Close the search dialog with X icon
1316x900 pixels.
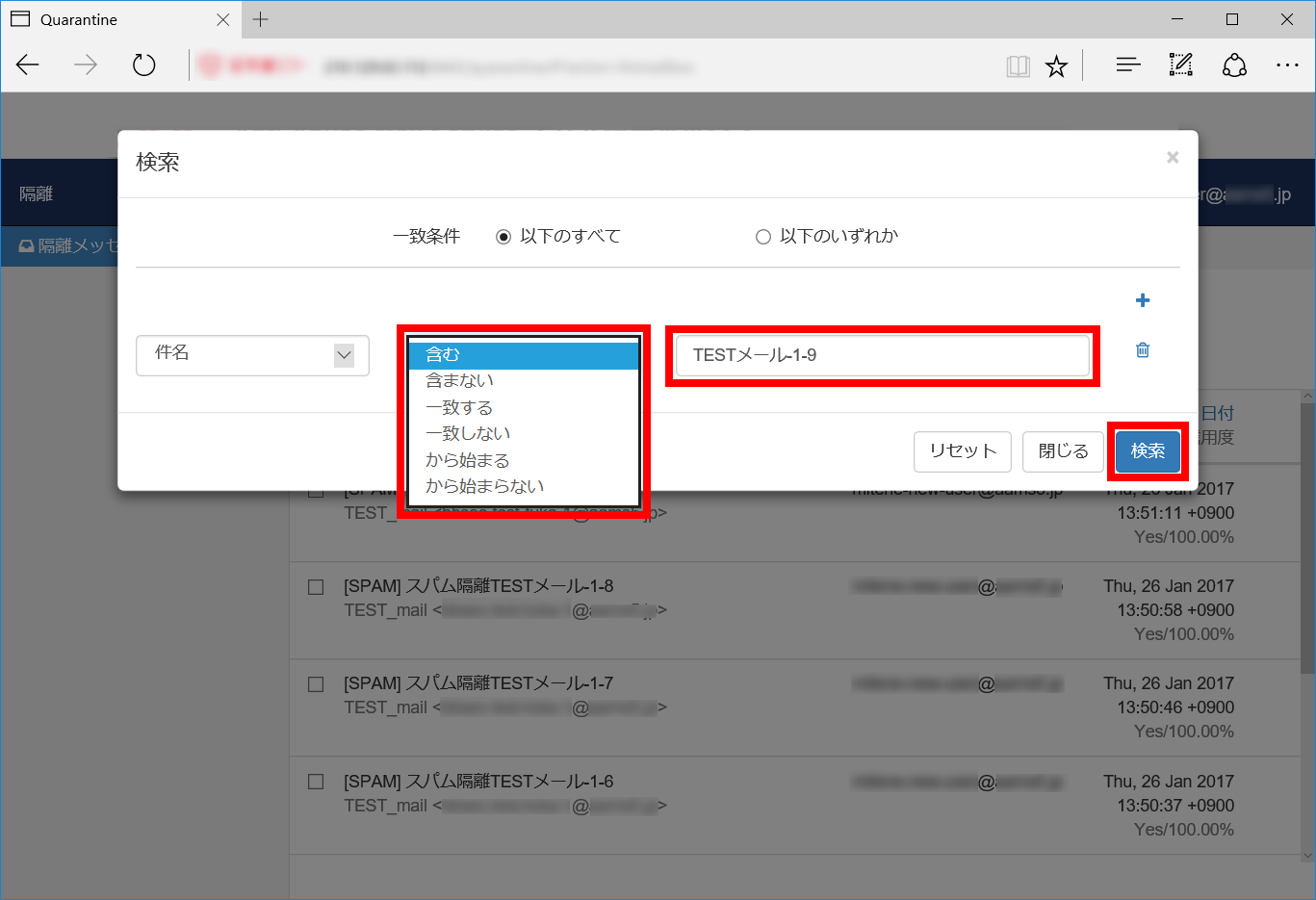pyautogui.click(x=1172, y=158)
